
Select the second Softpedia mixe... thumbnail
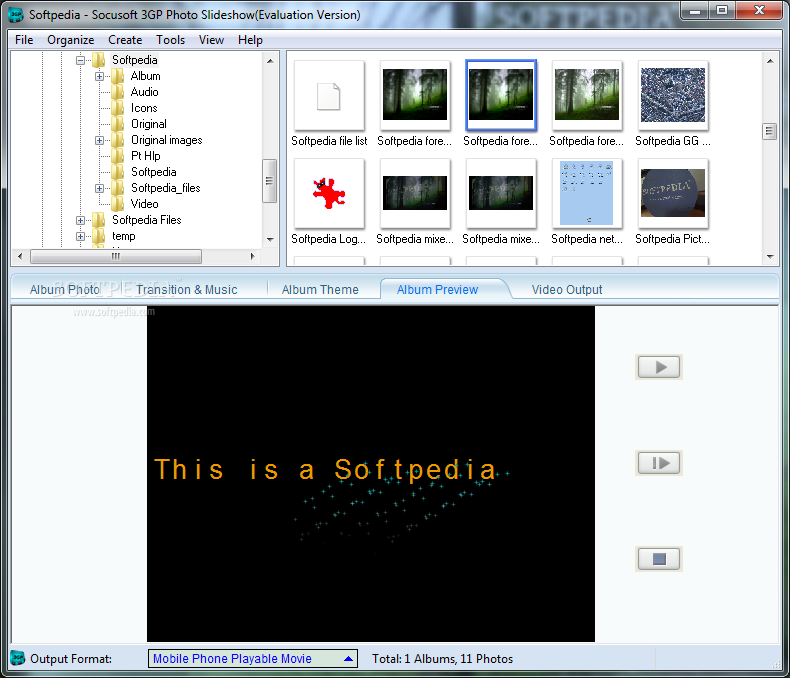[x=501, y=193]
